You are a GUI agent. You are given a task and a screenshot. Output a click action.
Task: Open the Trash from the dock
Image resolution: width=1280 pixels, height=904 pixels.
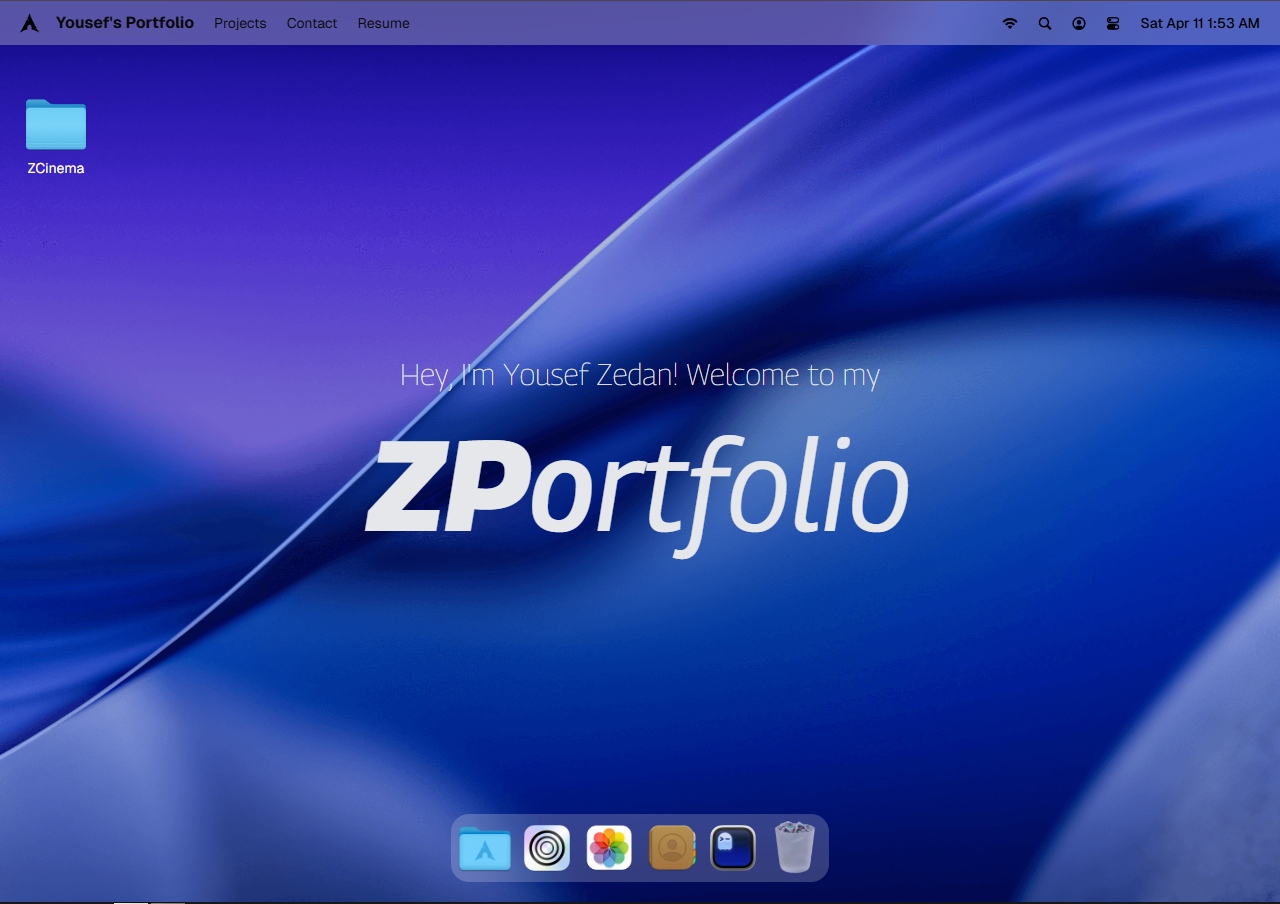[x=795, y=847]
